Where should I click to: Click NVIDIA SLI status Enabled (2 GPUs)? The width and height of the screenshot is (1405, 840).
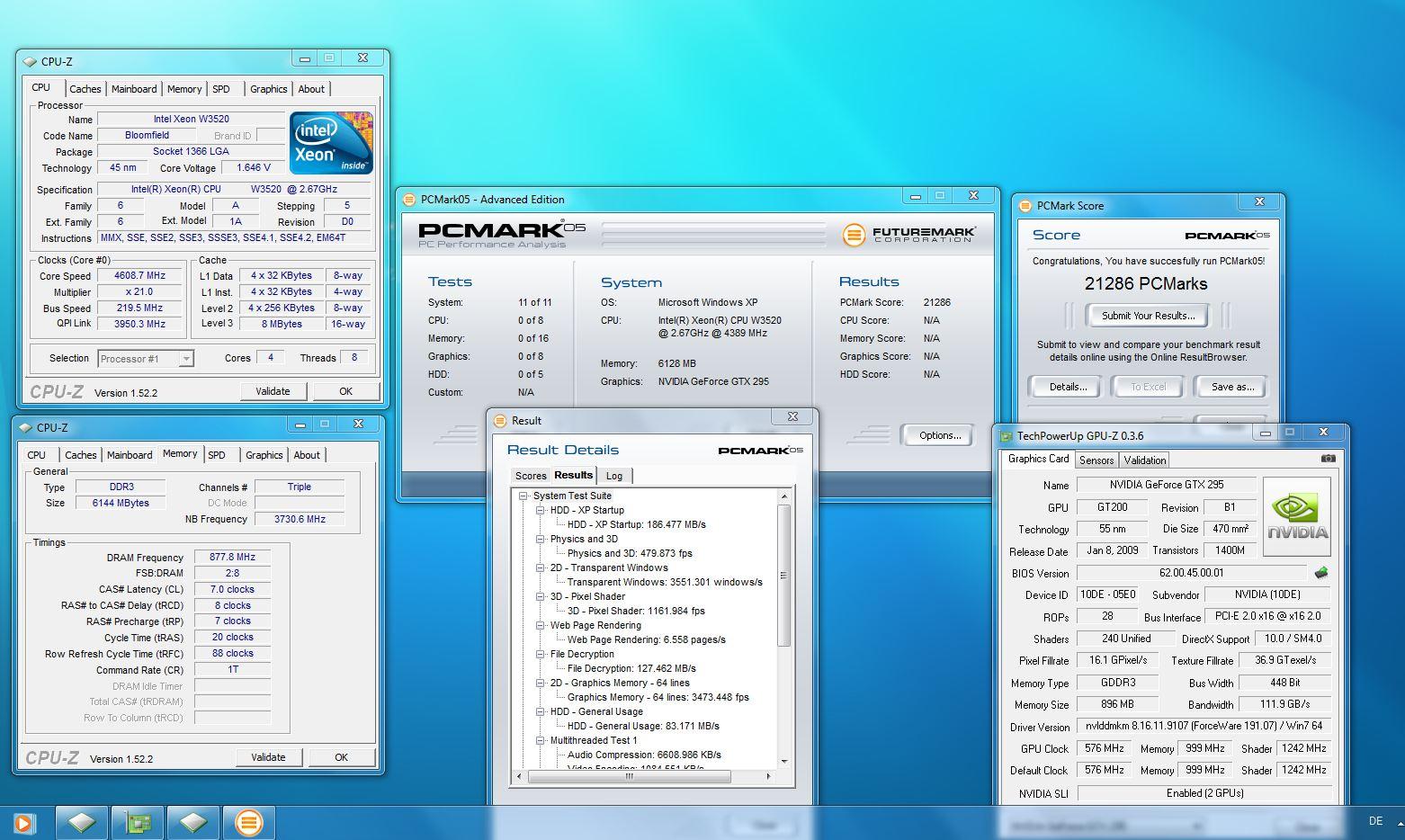tap(1204, 793)
